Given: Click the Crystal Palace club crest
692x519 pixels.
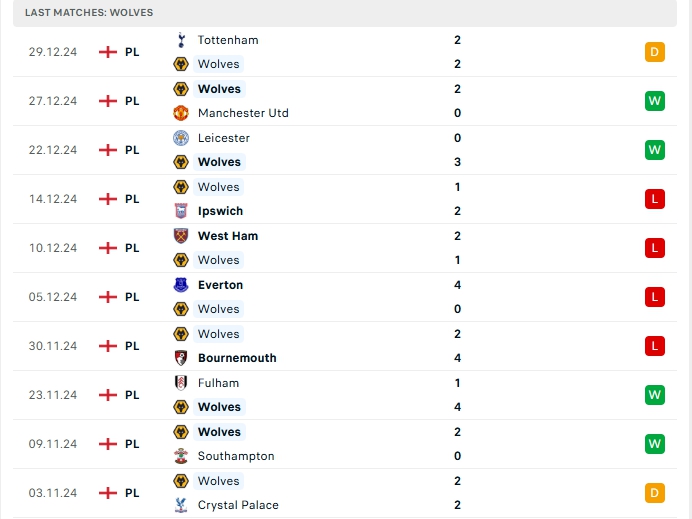Looking at the screenshot, I should (x=181, y=505).
